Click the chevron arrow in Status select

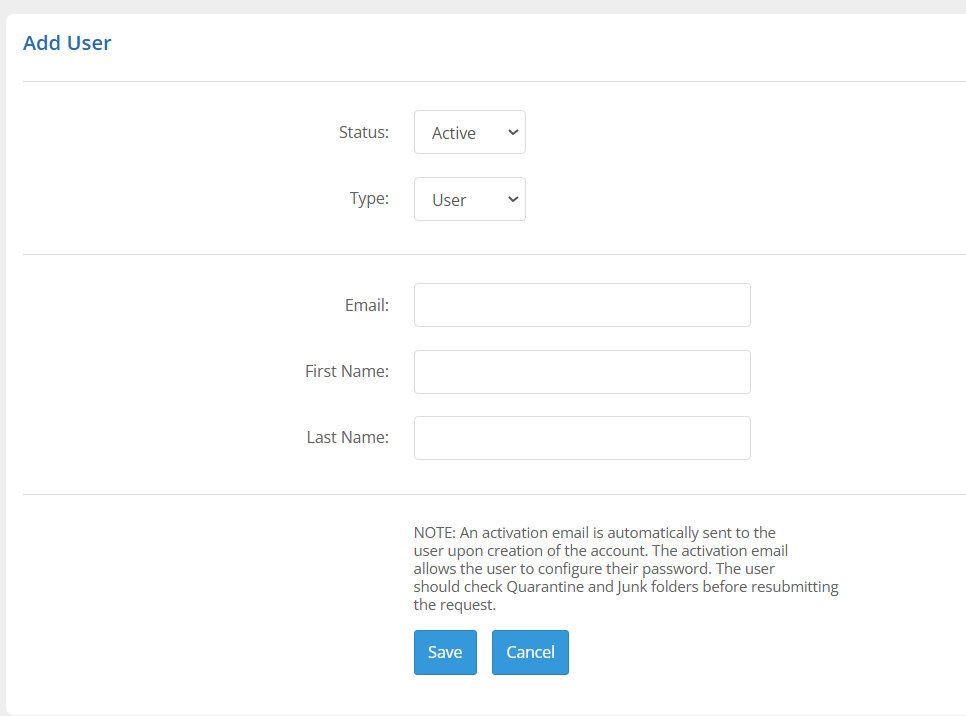pos(513,132)
